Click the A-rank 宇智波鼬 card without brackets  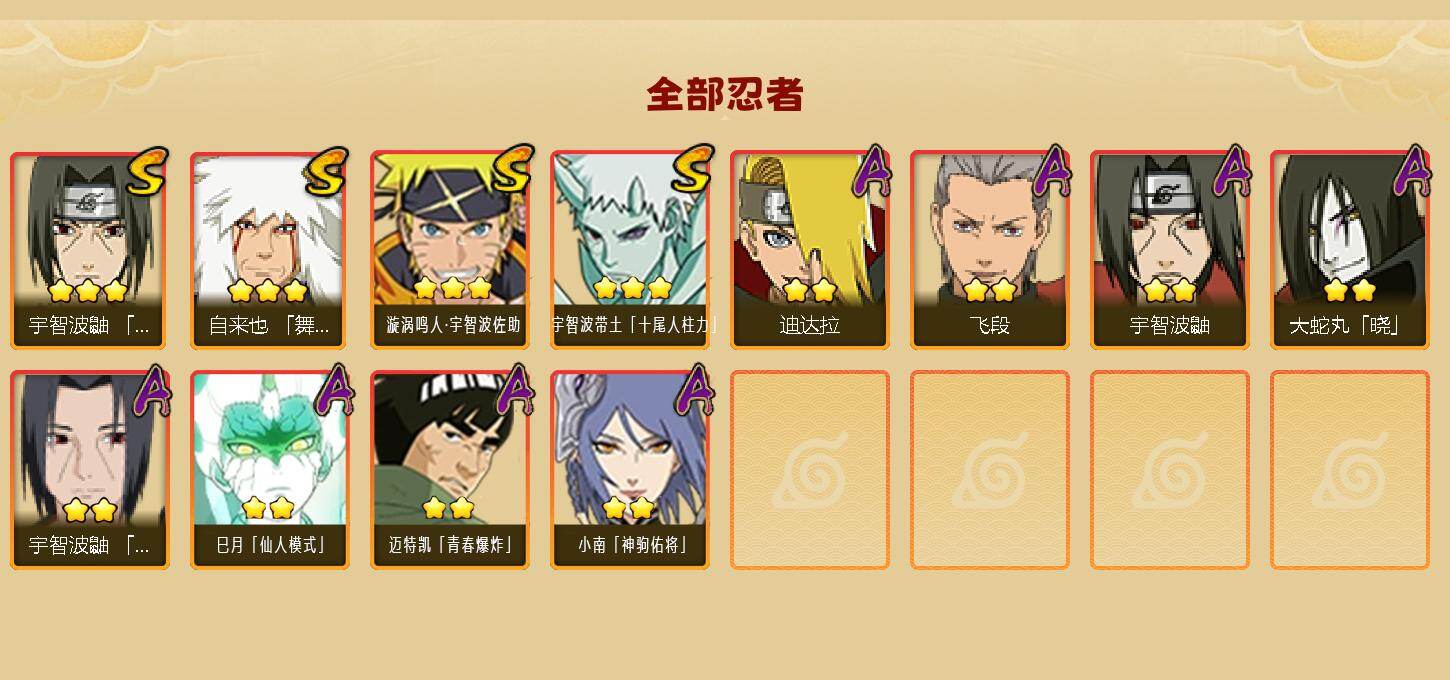pos(1169,250)
